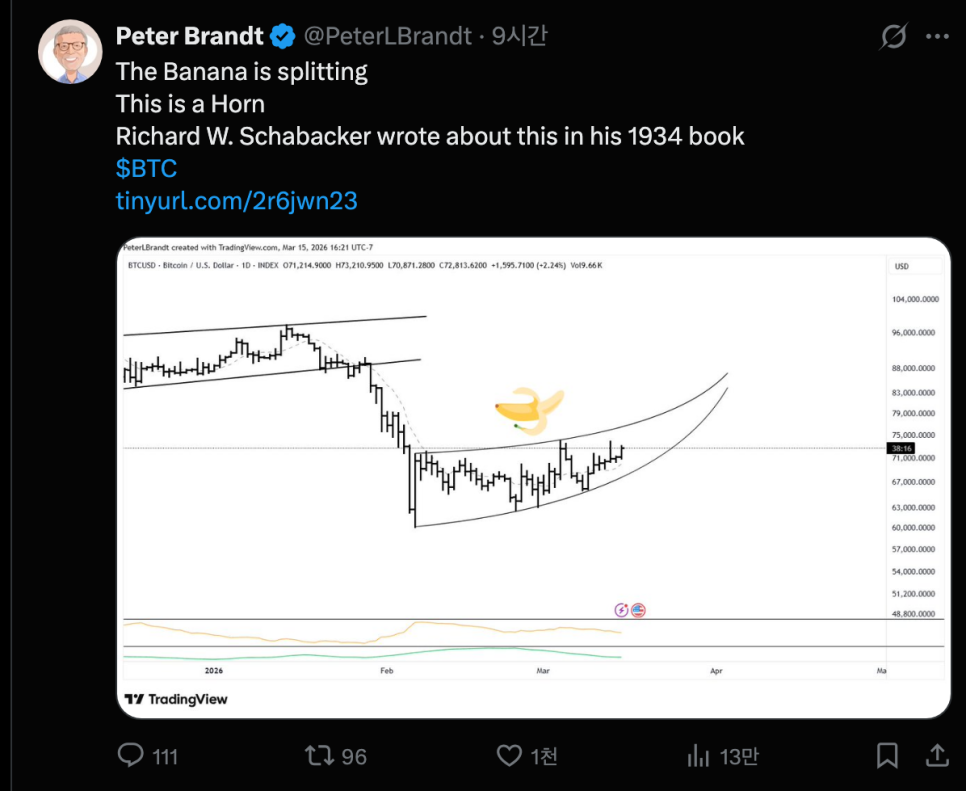
Task: Click the US flag event marker
Action: pos(638,610)
